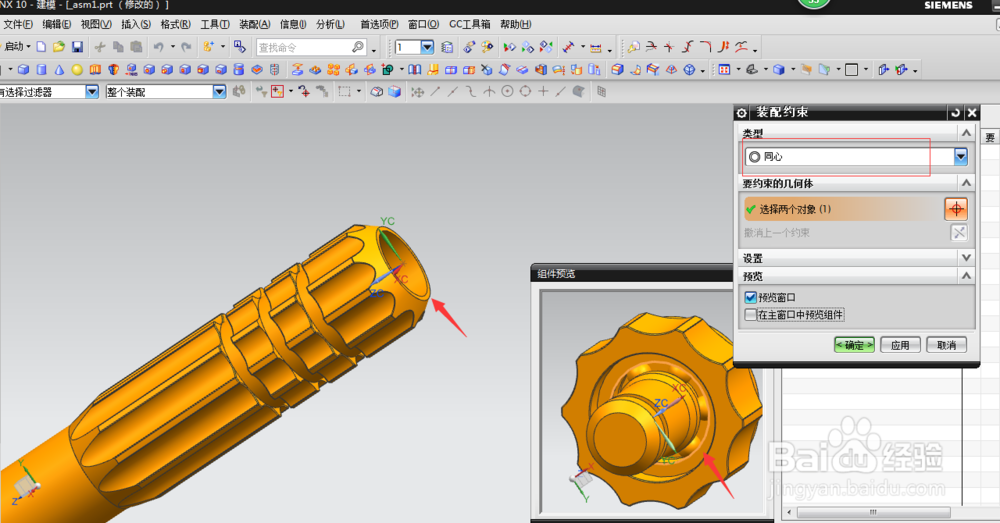
Task: Collapse the 类型 section
Action: [966, 133]
